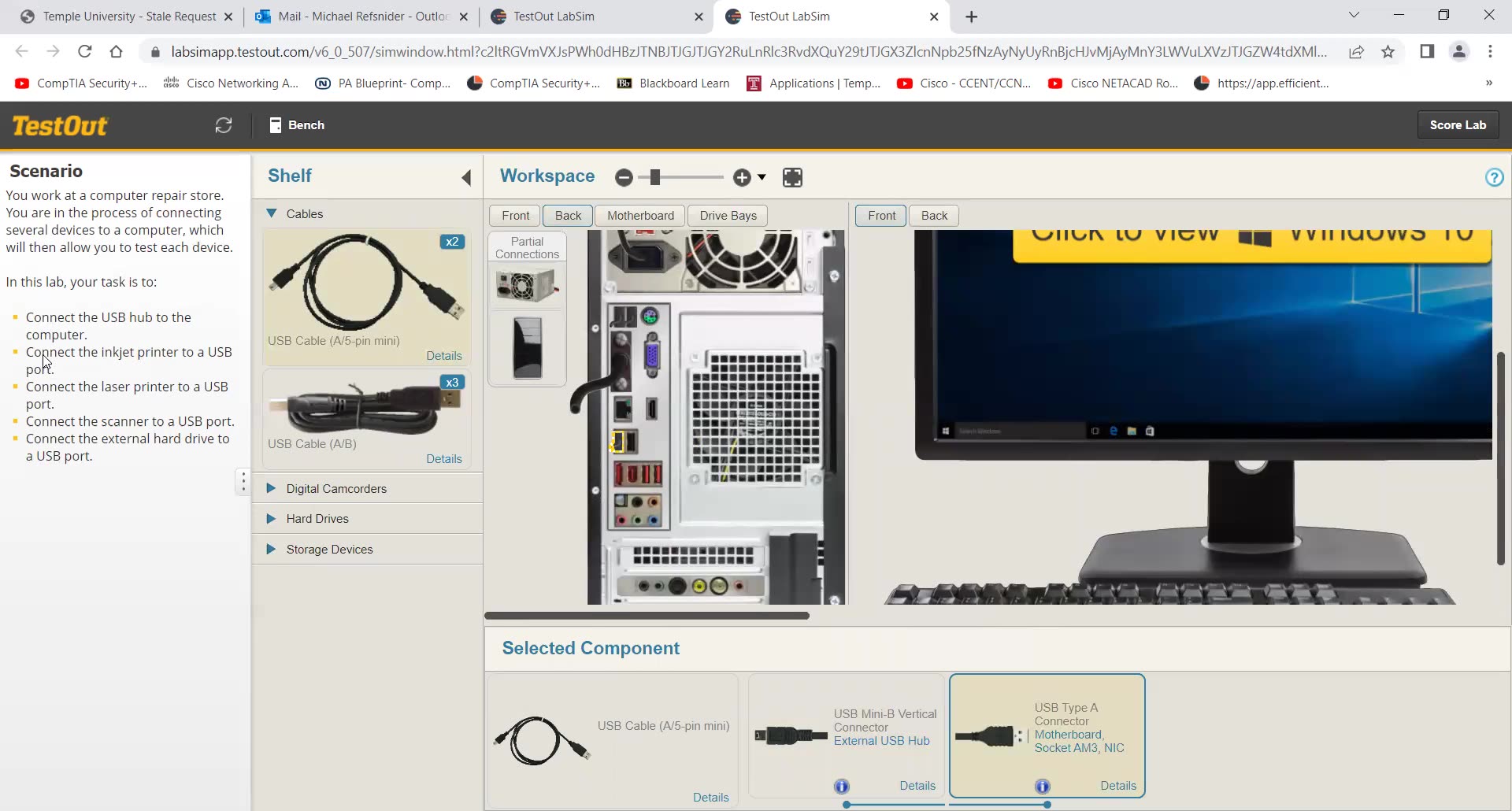
Task: Switch computer view to Drive Bays
Action: pyautogui.click(x=728, y=216)
